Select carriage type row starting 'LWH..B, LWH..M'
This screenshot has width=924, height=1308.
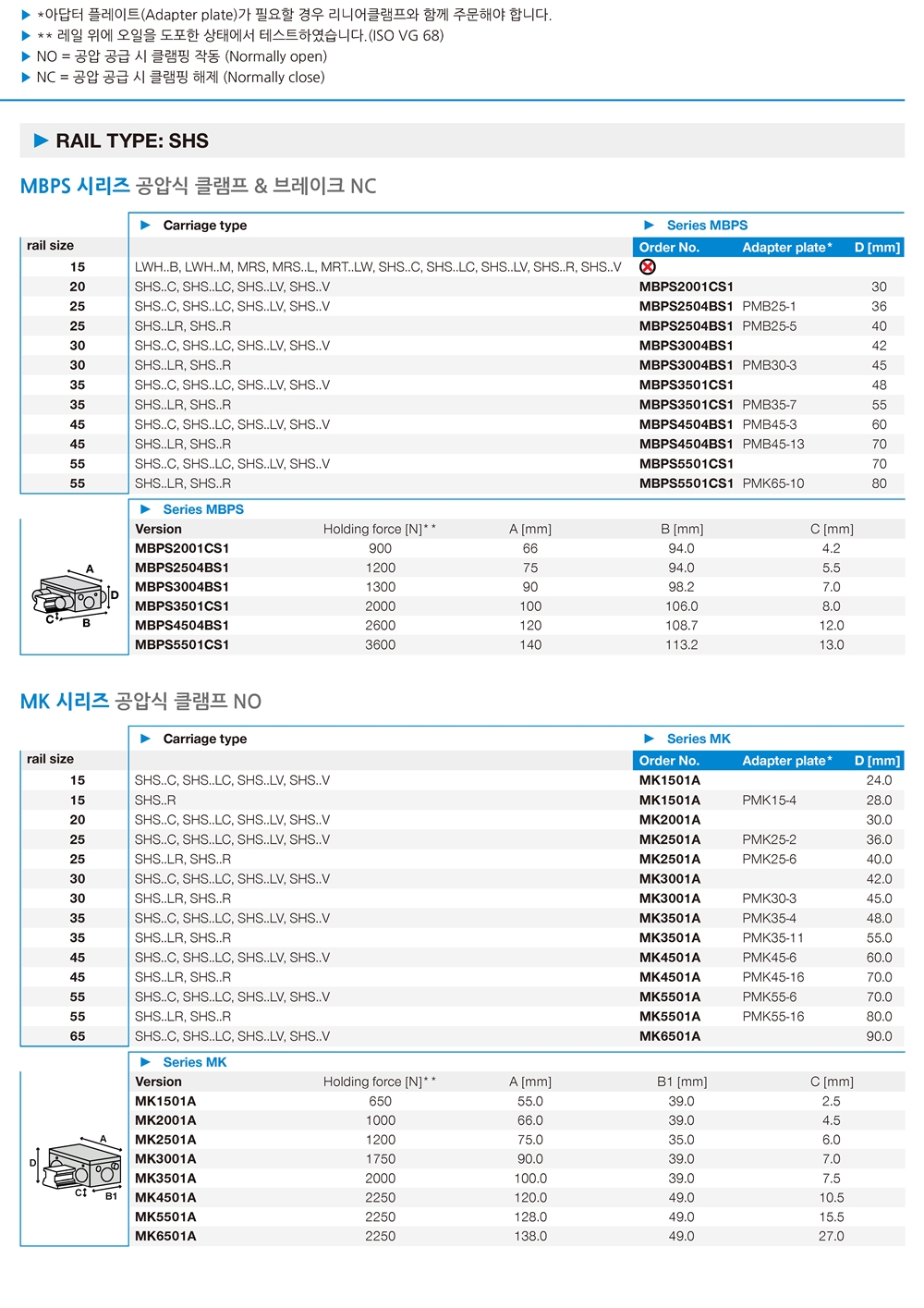click(x=378, y=267)
